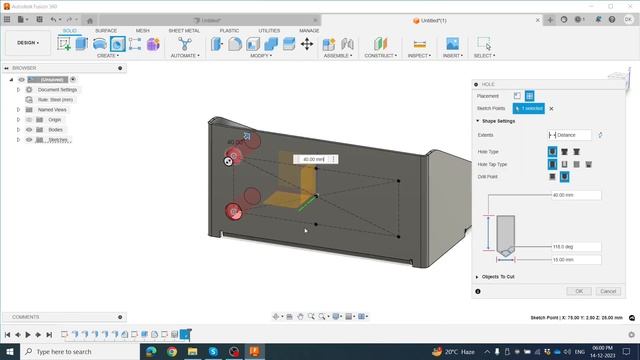Screen dimensions: 640x360
Task: Click the Pan hand tool in navigation bar
Action: tap(300, 316)
